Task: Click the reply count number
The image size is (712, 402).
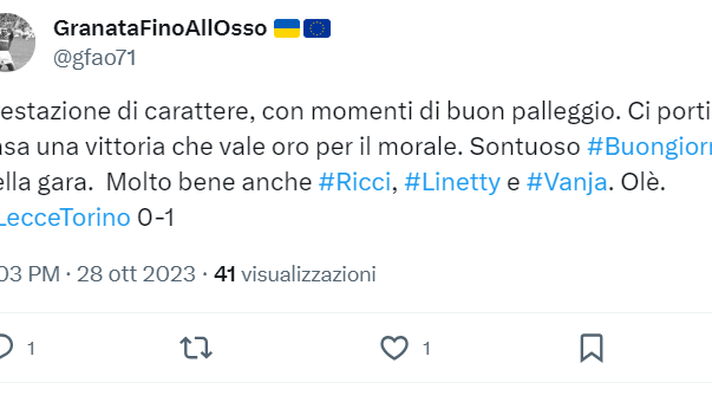Action: click(x=31, y=348)
